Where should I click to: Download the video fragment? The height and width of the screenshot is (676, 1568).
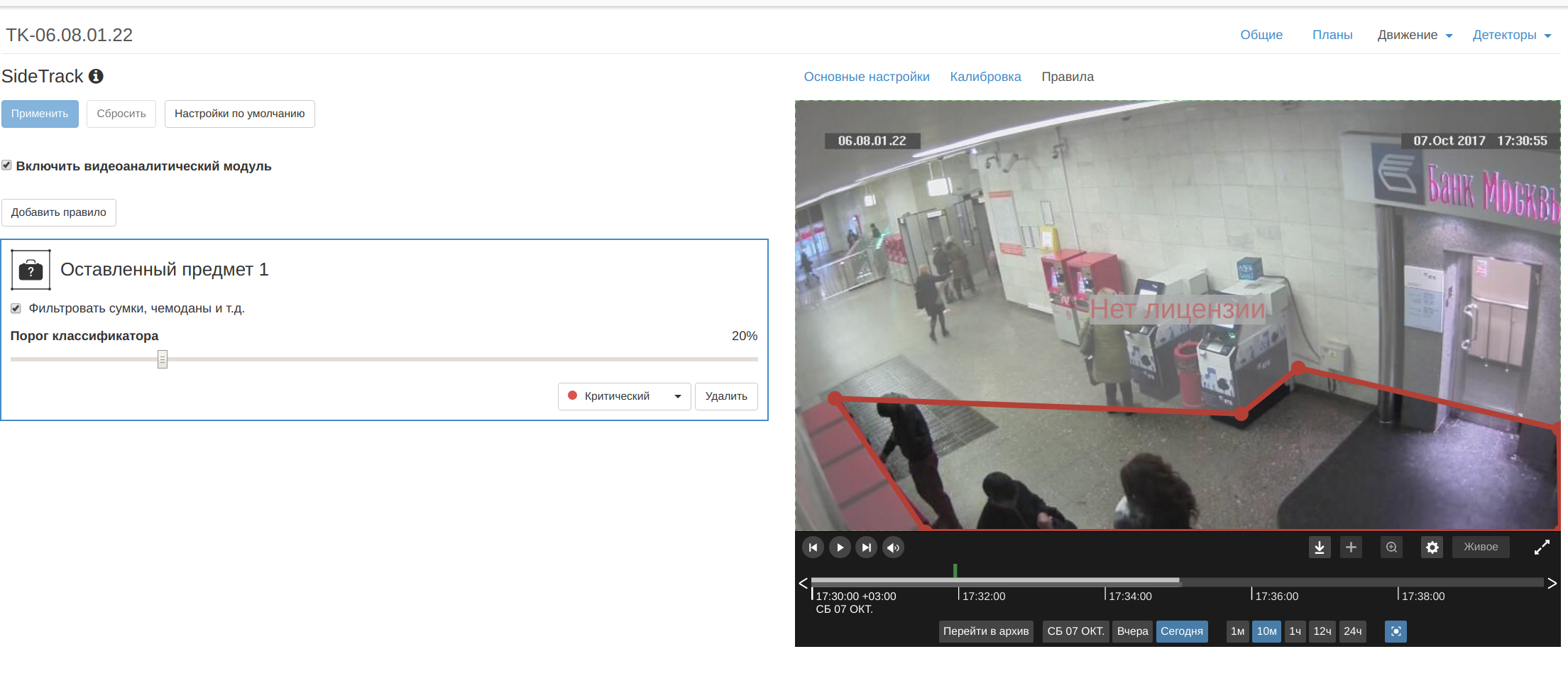coord(1320,547)
